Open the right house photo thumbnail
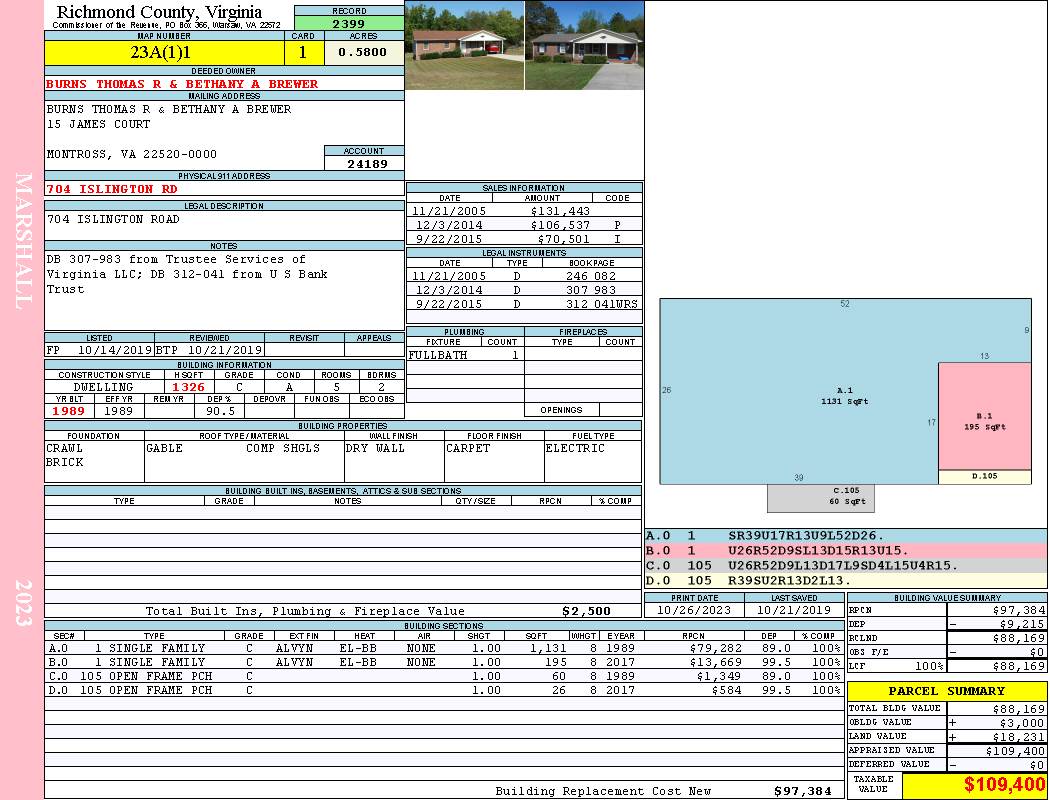Viewport: 1050px width, 800px height. coord(584,46)
